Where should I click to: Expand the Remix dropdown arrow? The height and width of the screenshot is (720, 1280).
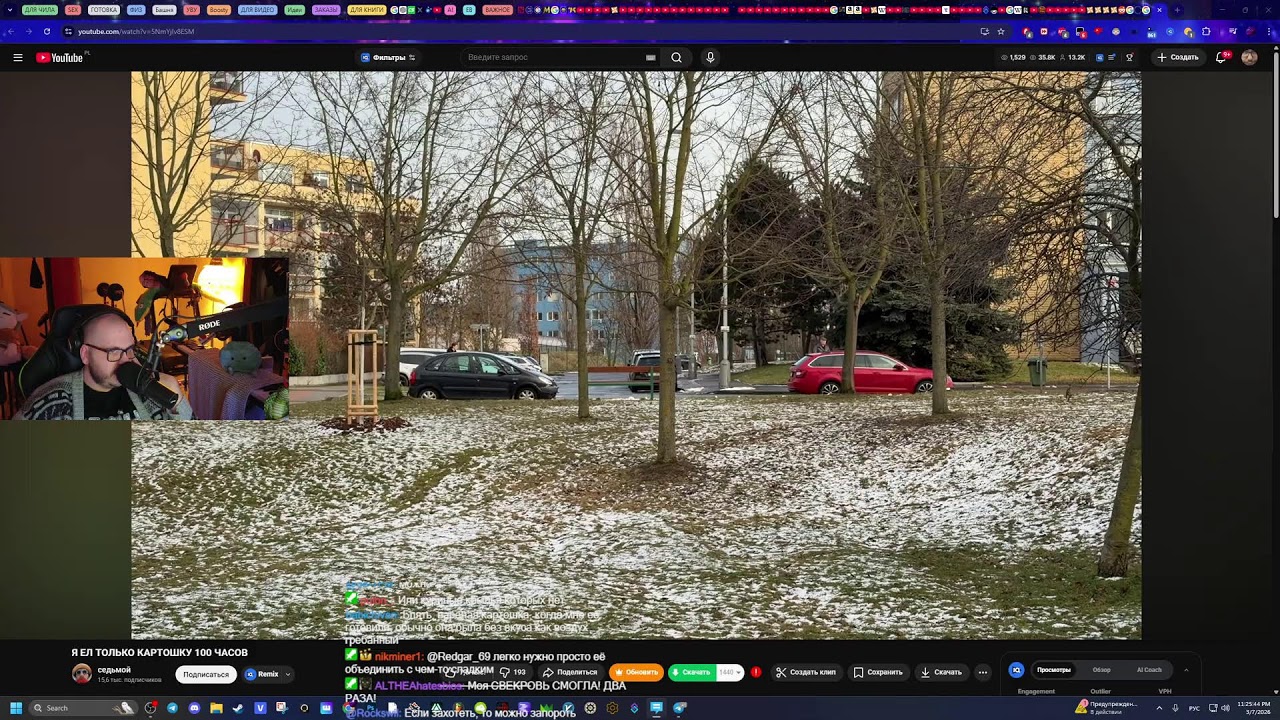click(x=288, y=674)
